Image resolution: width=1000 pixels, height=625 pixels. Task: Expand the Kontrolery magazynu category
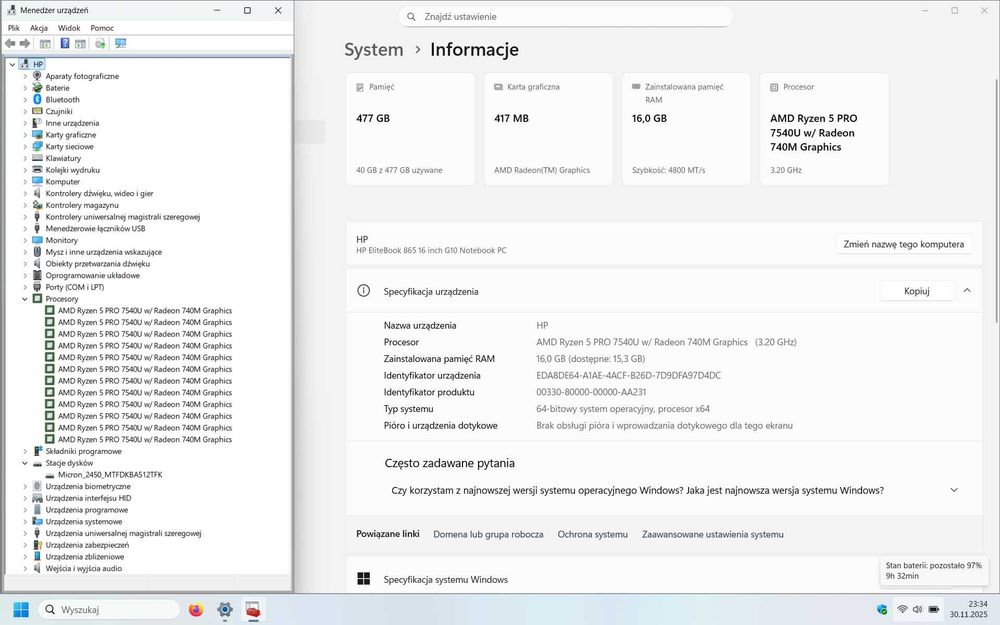25,205
